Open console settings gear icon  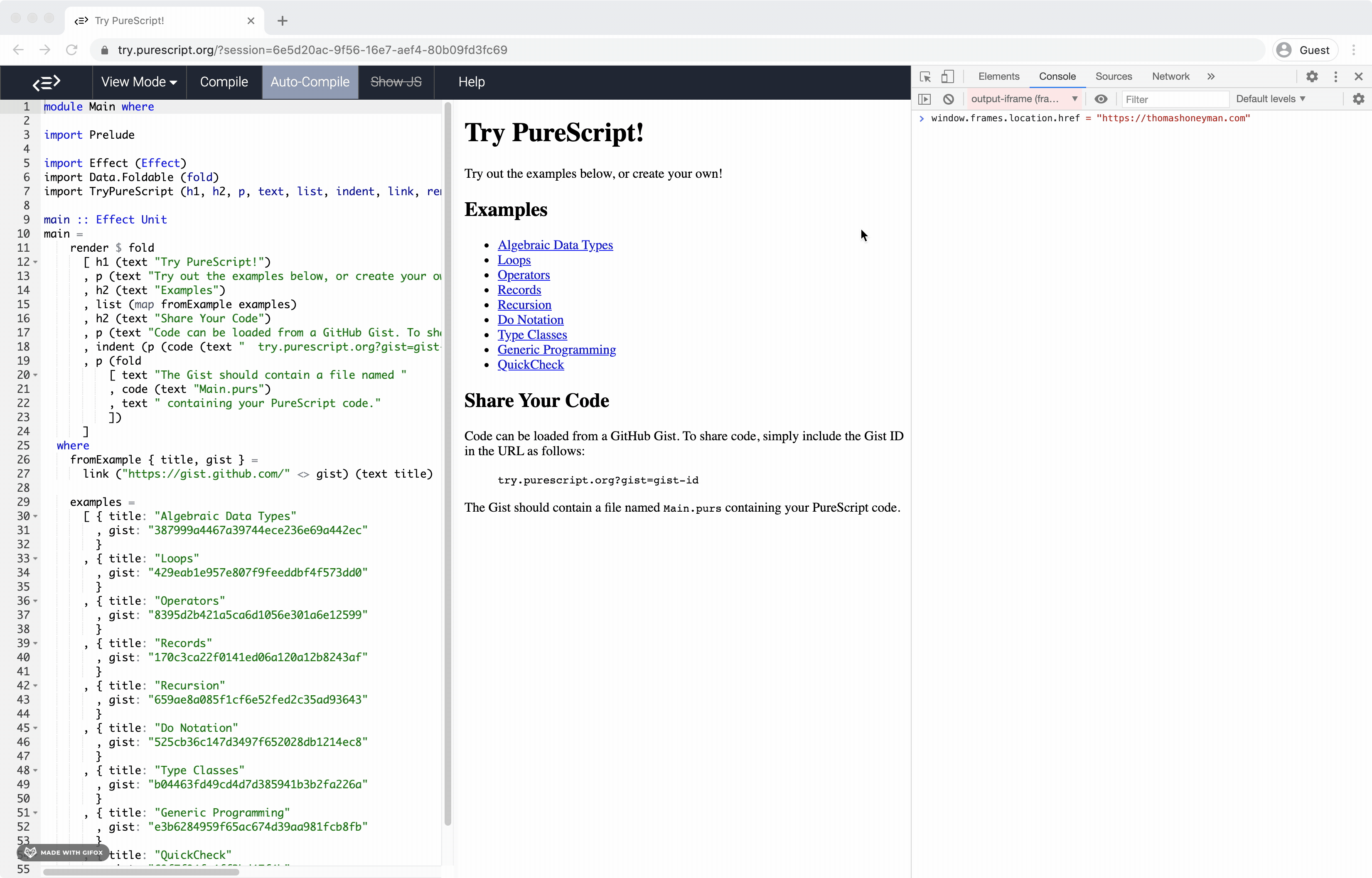click(1358, 99)
